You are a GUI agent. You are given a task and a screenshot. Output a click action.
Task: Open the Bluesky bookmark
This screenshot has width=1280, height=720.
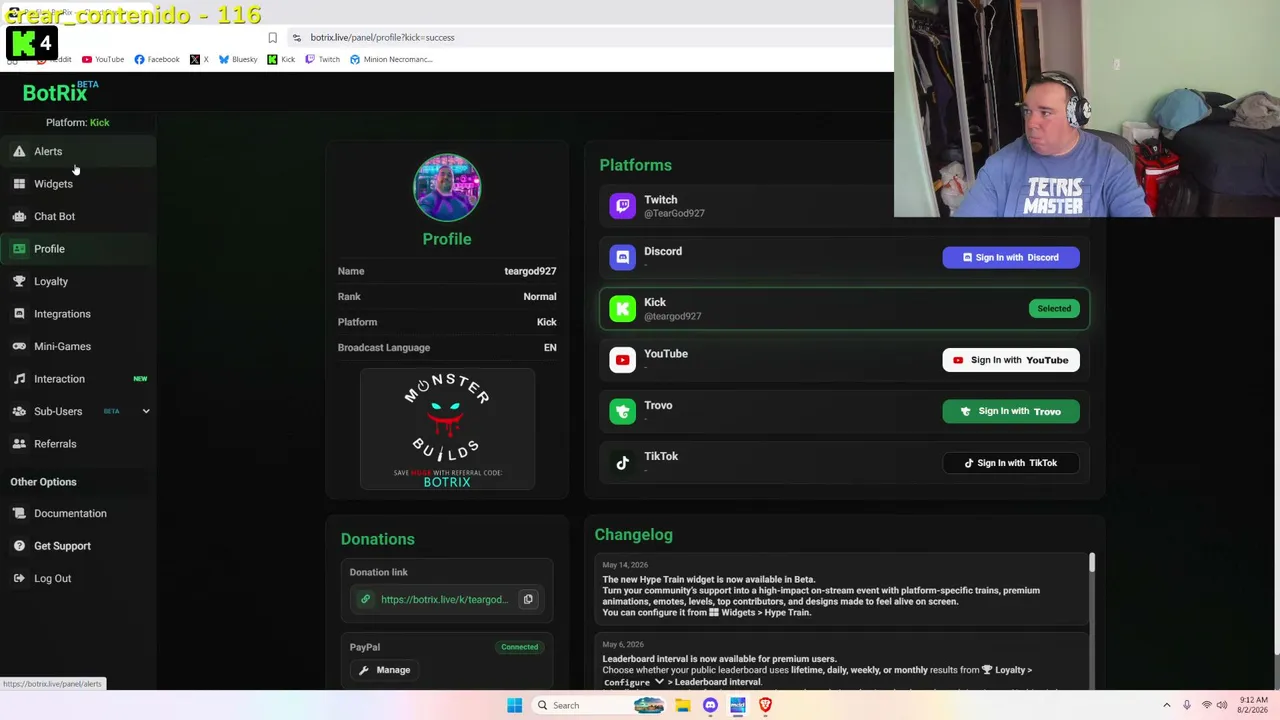[238, 59]
